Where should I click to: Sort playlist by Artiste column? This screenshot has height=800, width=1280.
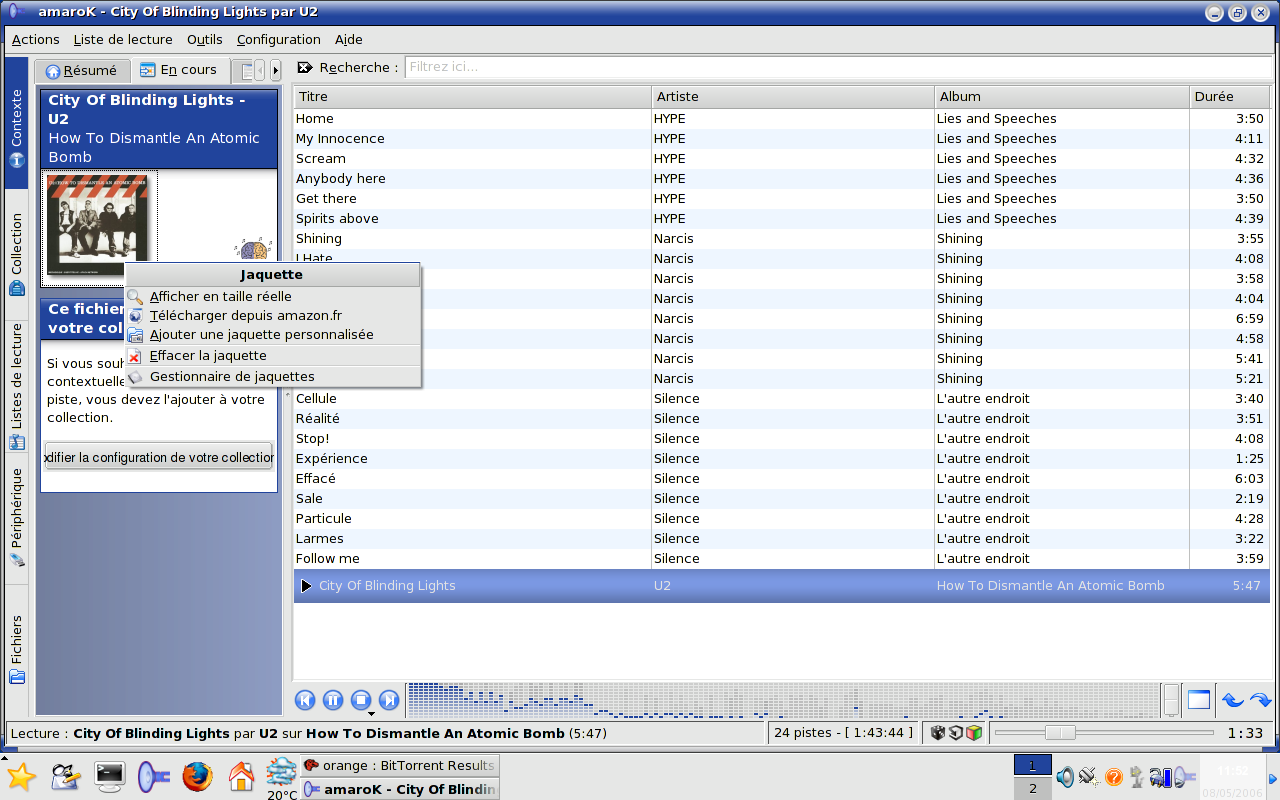(x=793, y=97)
